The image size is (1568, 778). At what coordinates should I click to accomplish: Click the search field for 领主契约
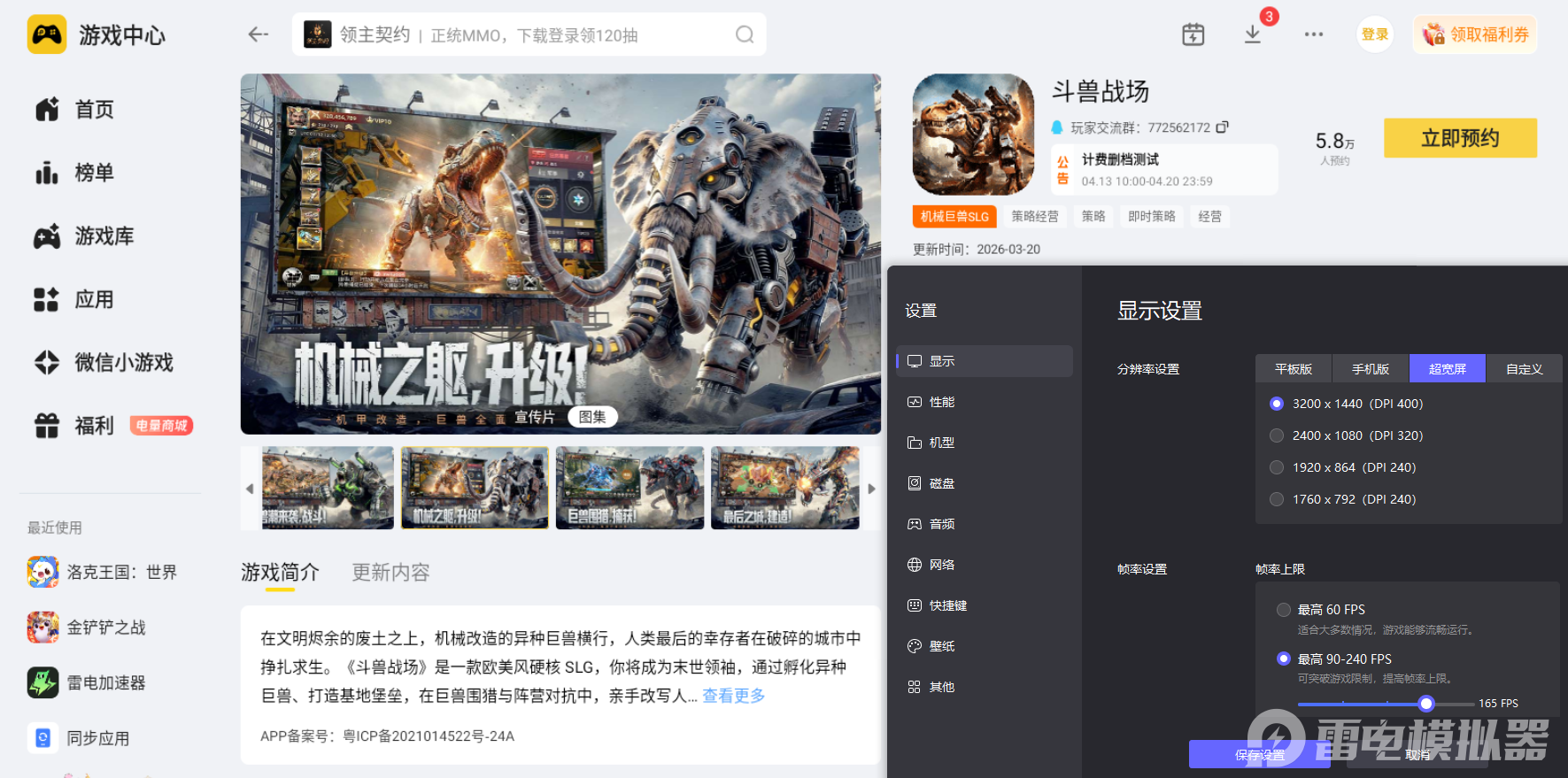[x=529, y=35]
